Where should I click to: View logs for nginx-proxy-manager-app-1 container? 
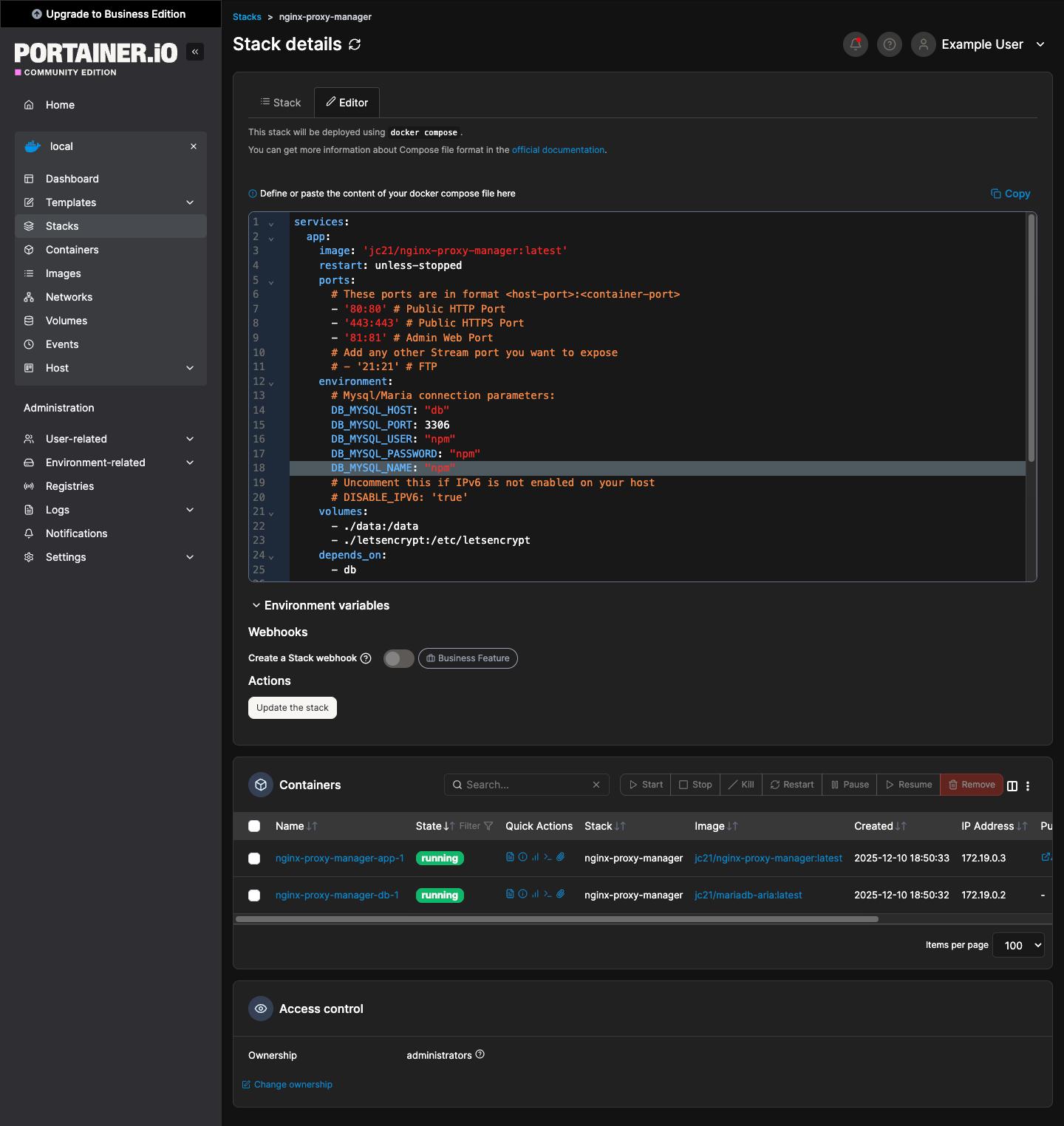[510, 857]
